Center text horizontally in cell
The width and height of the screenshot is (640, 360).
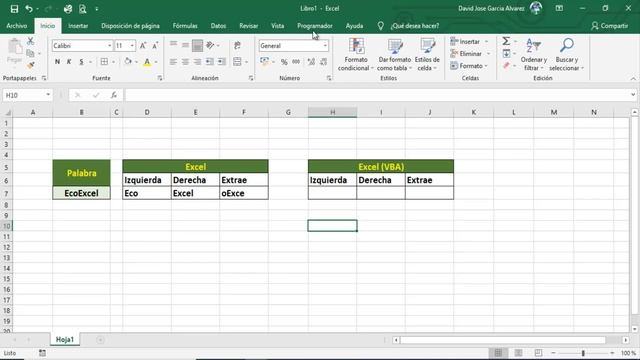click(185, 62)
